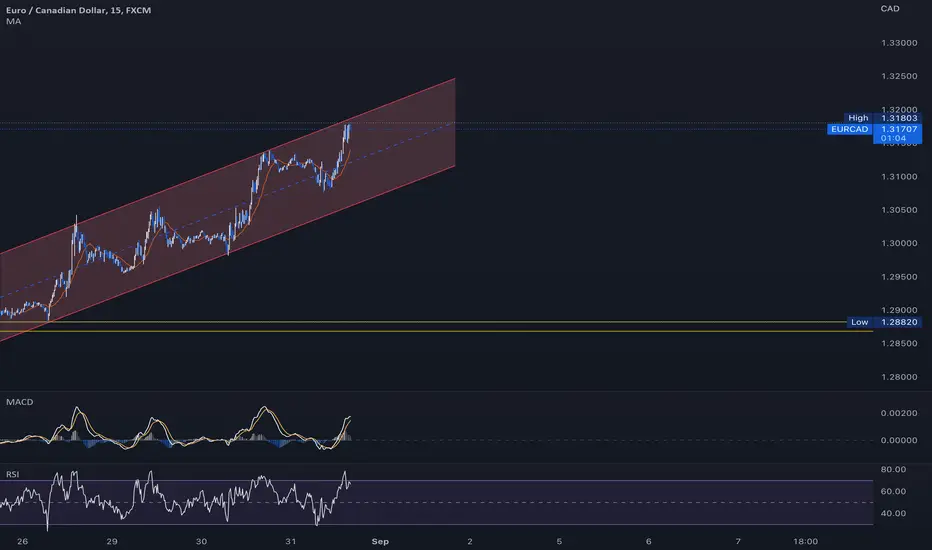Click the 60.00 RSI scale value

[893, 491]
